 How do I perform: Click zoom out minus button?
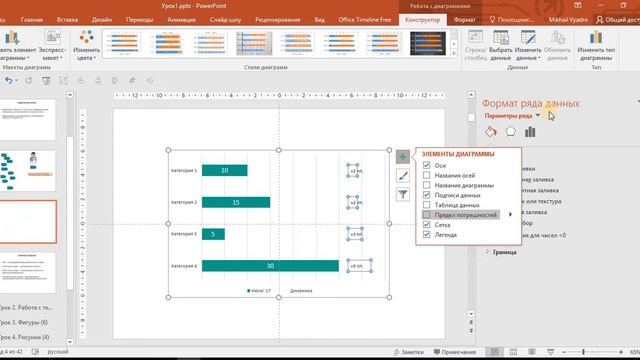click(x=564, y=352)
